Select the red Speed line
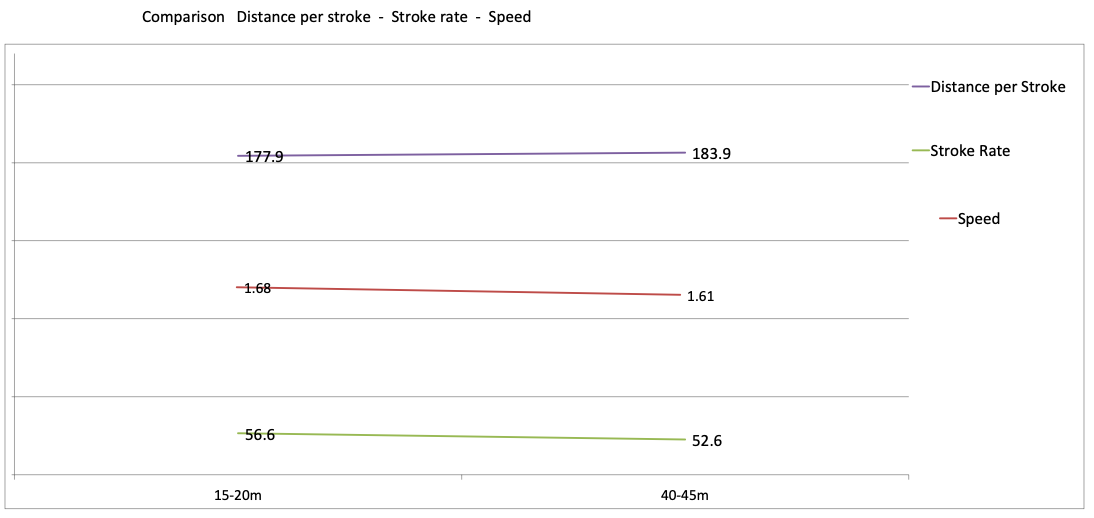 460,291
